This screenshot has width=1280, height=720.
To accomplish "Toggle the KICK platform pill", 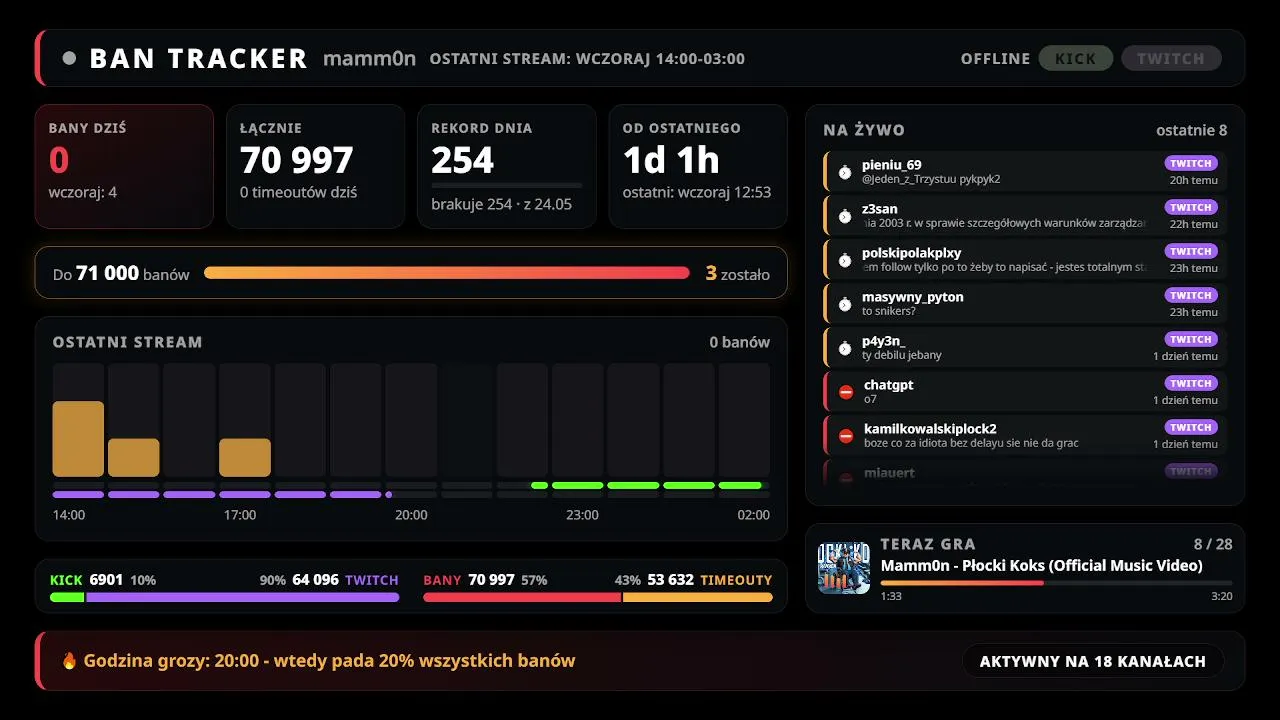I will point(1076,58).
